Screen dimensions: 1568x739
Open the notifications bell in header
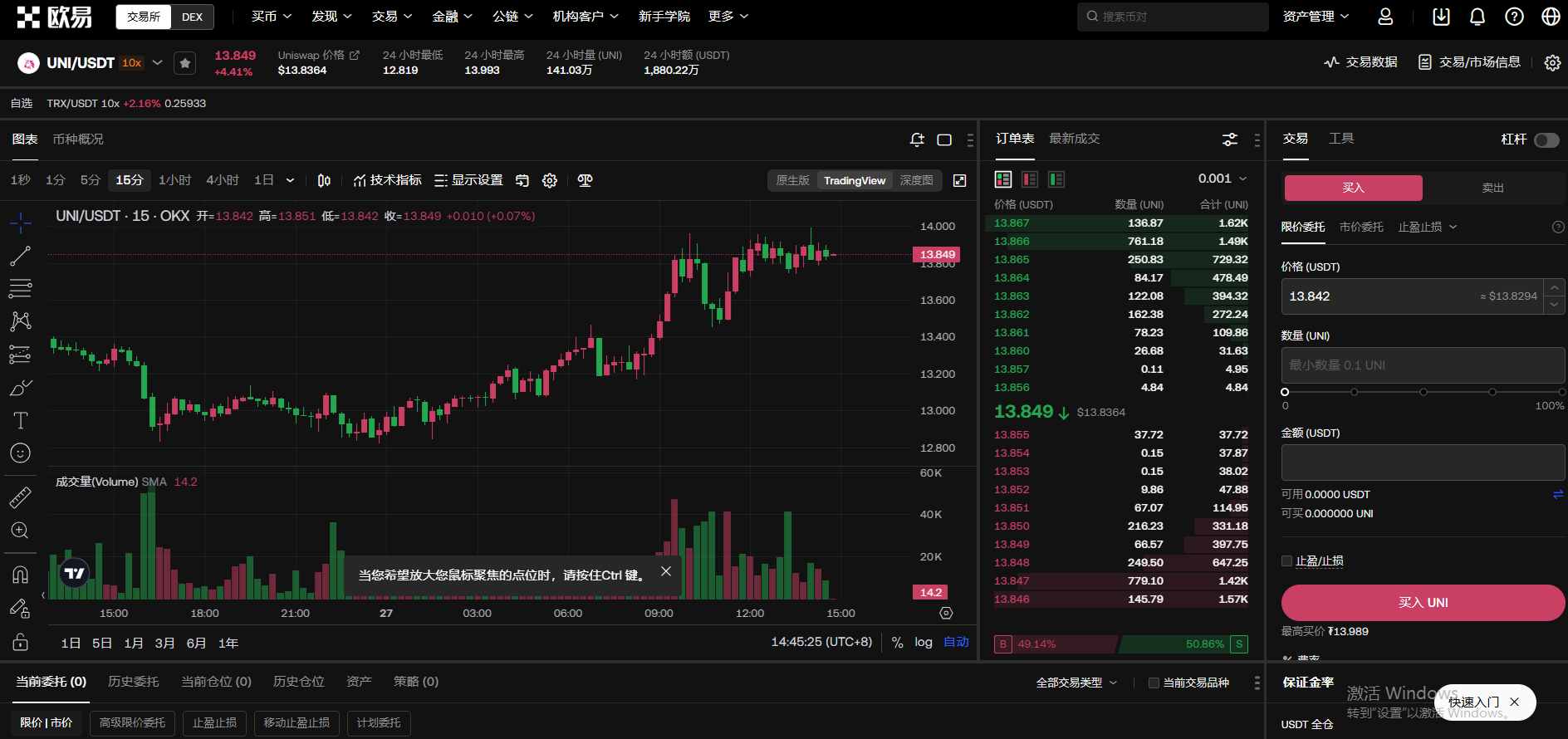point(1477,17)
